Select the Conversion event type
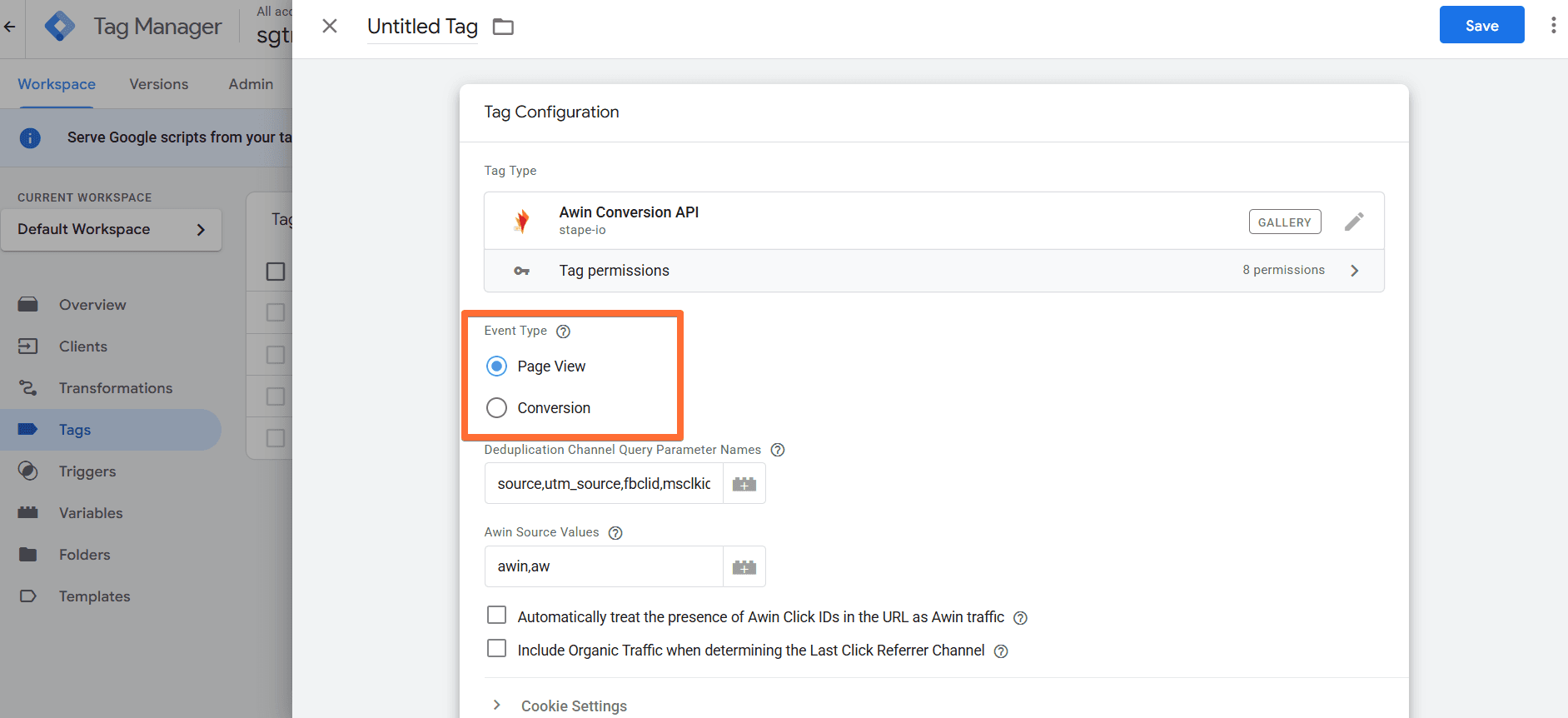Image resolution: width=1568 pixels, height=718 pixels. pyautogui.click(x=497, y=408)
